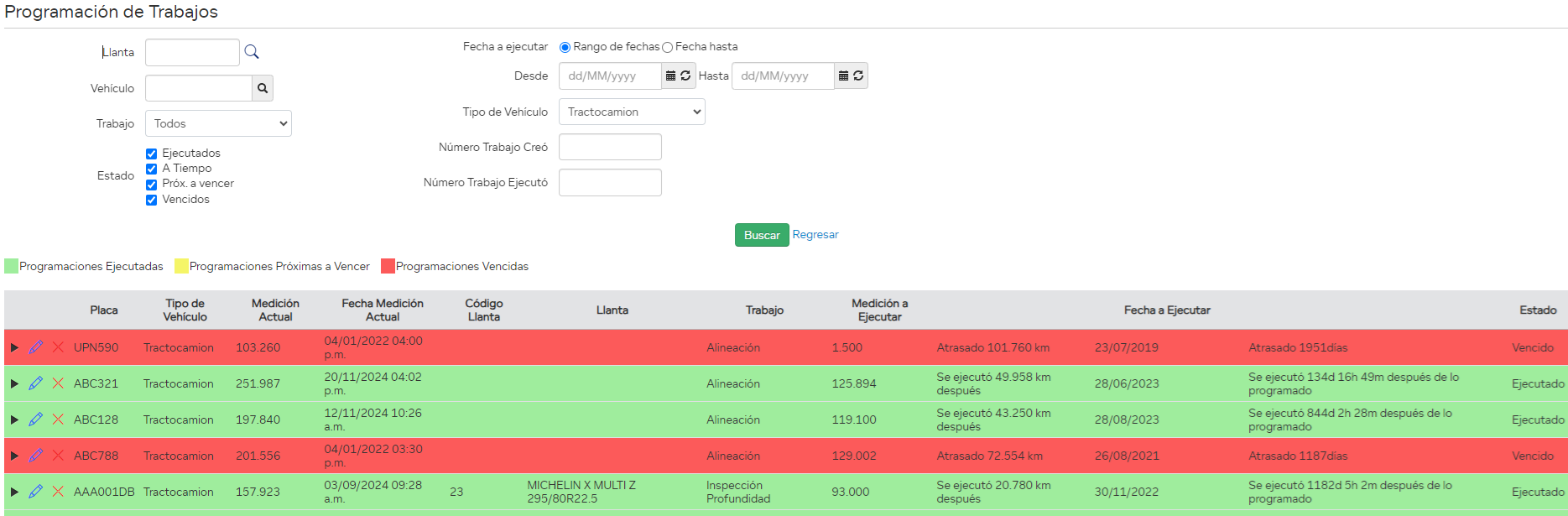Click the Número Trabajo Creó input field
1568x516 pixels.
(610, 147)
